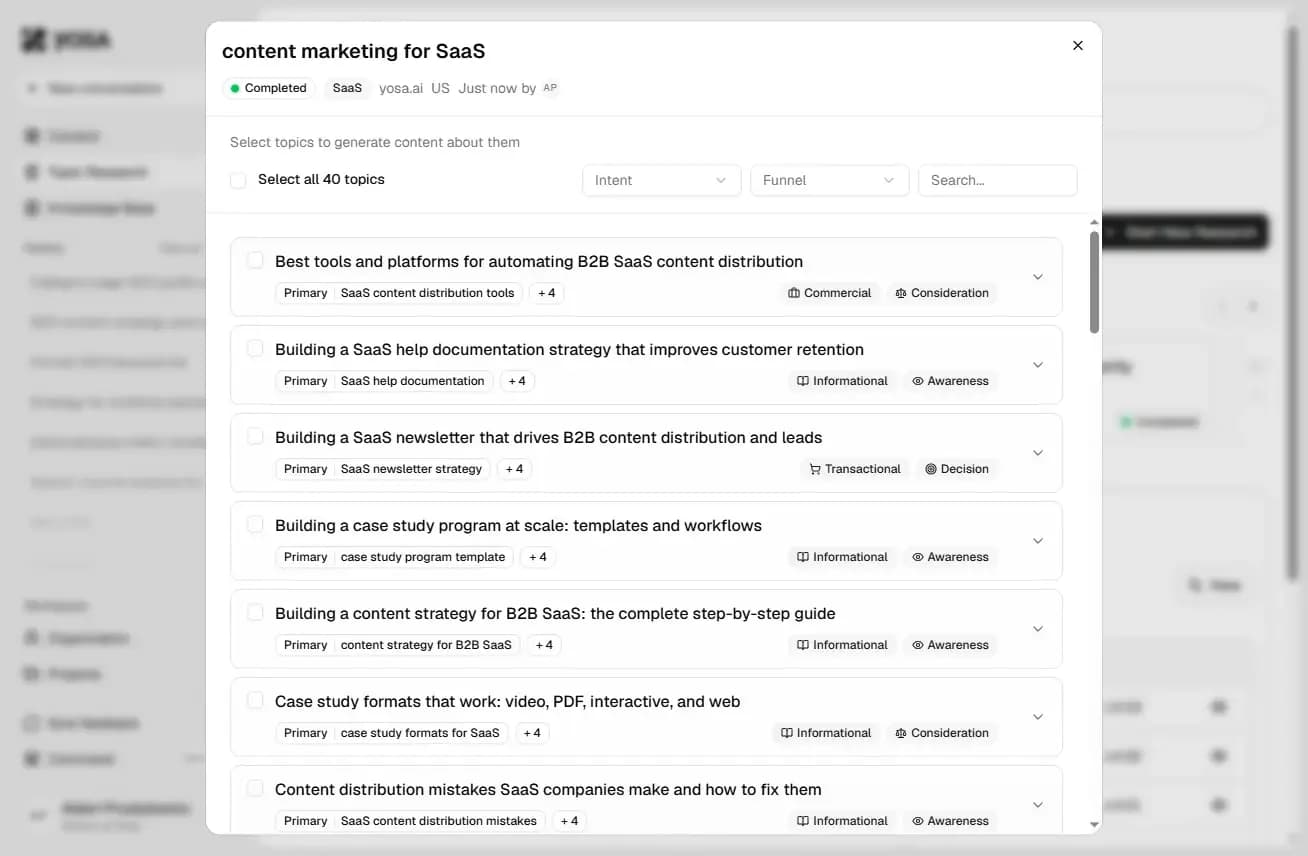Click +4 keywords next to SaaS help documentation
The image size is (1308, 856).
pos(517,381)
